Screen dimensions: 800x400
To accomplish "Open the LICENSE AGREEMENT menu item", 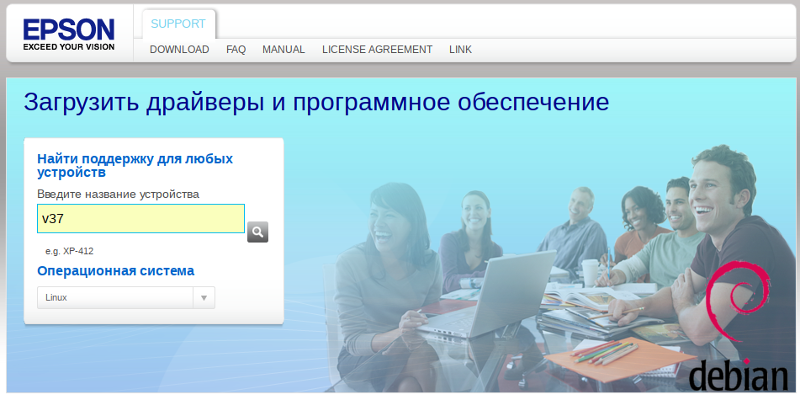I will pyautogui.click(x=377, y=49).
